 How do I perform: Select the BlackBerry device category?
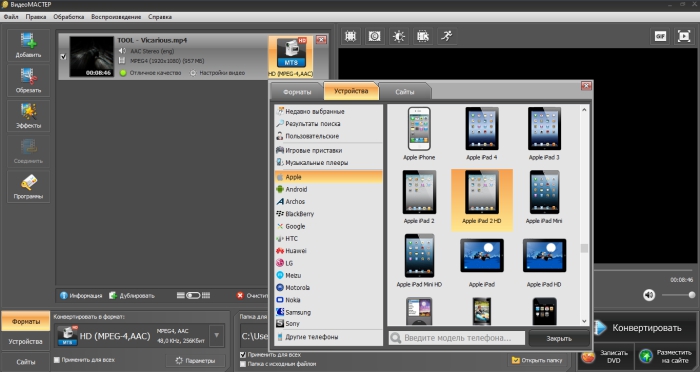[x=329, y=214]
